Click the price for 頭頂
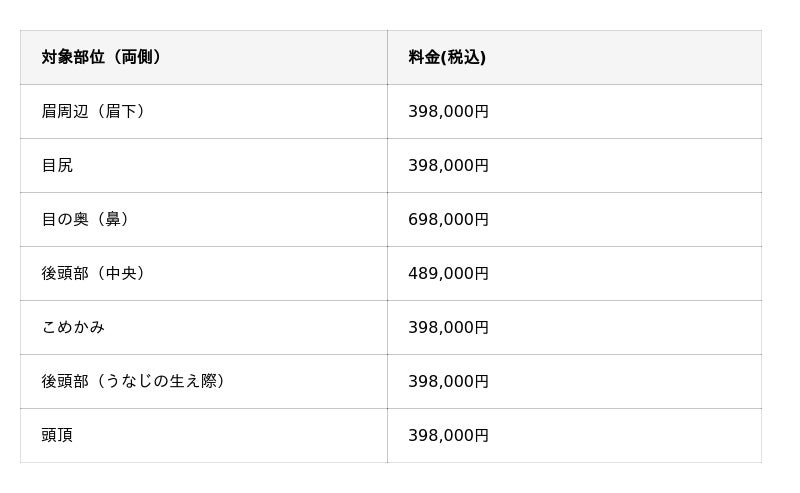The image size is (800, 493). [448, 435]
